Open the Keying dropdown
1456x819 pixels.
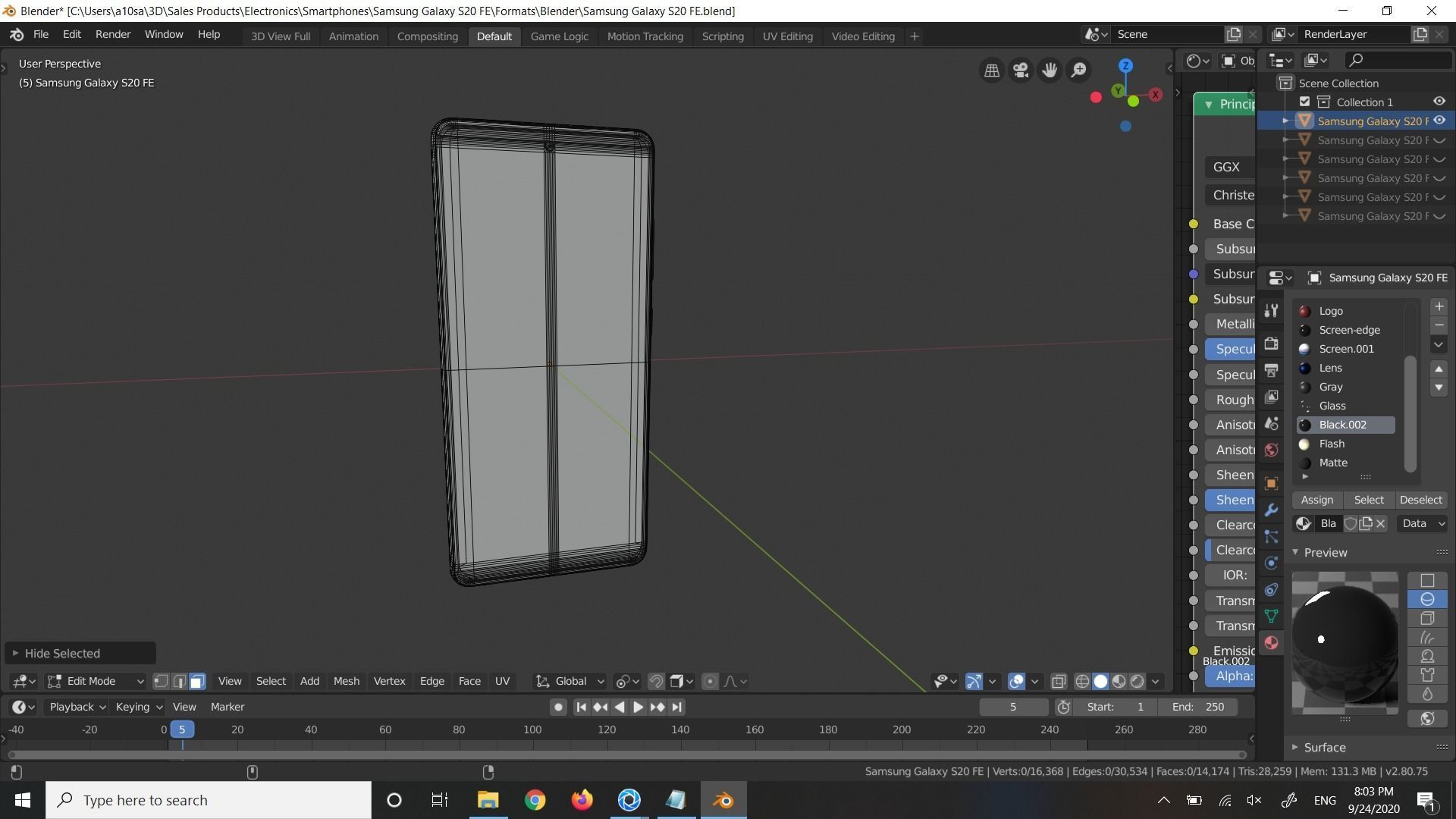pos(138,707)
